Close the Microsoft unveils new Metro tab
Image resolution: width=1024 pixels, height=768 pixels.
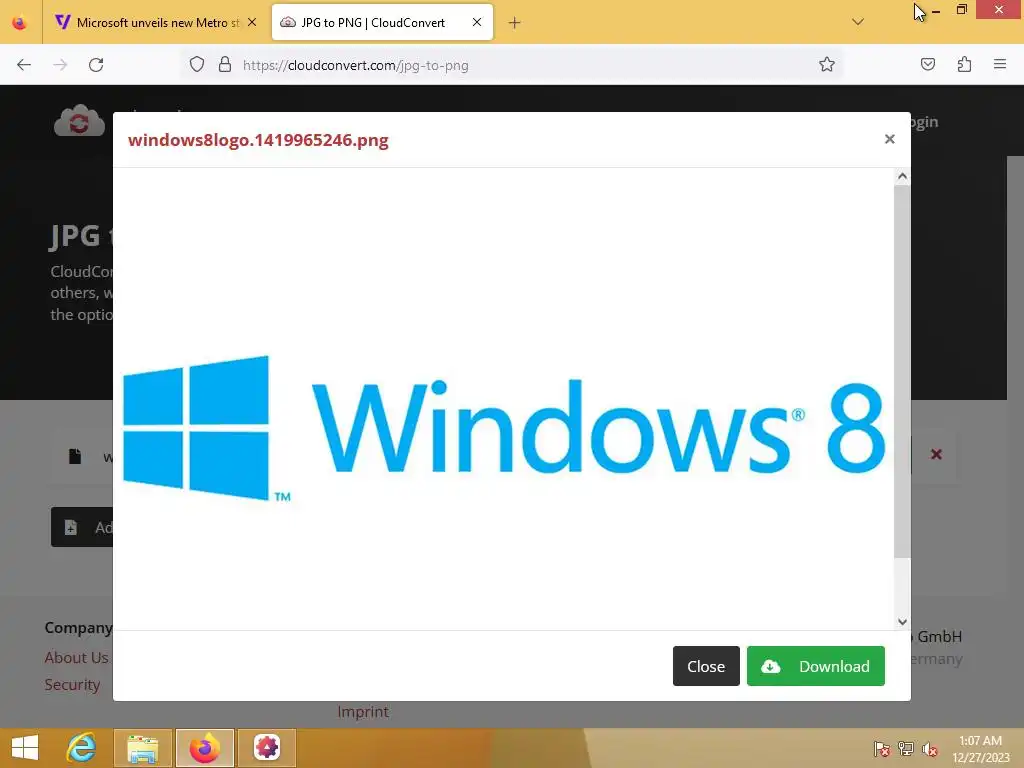click(x=252, y=23)
